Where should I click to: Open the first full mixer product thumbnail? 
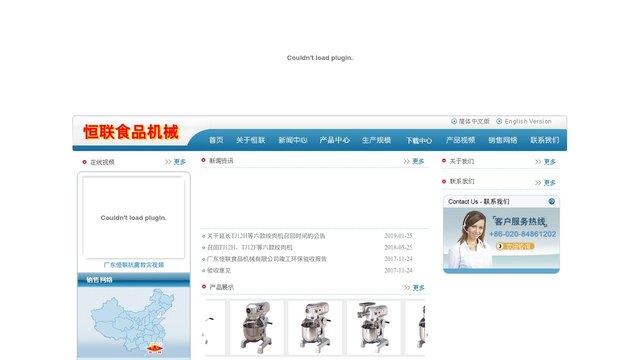256,327
